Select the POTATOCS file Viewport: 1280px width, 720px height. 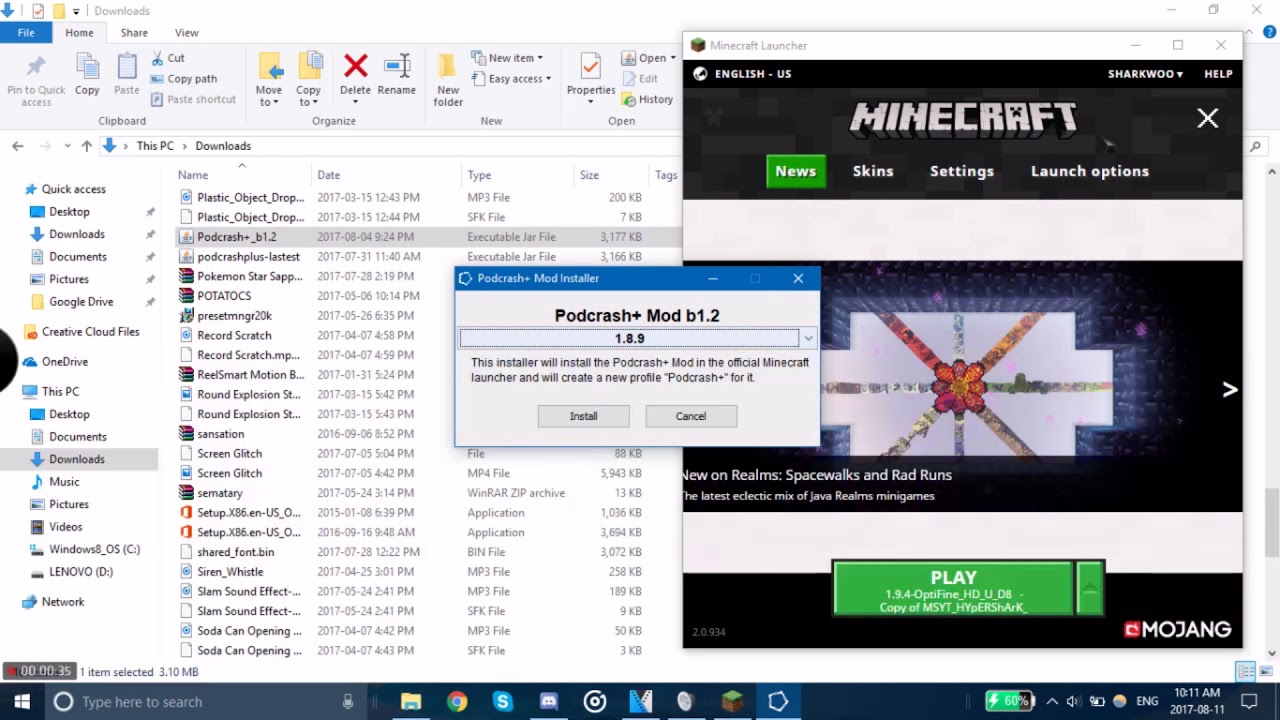(224, 296)
